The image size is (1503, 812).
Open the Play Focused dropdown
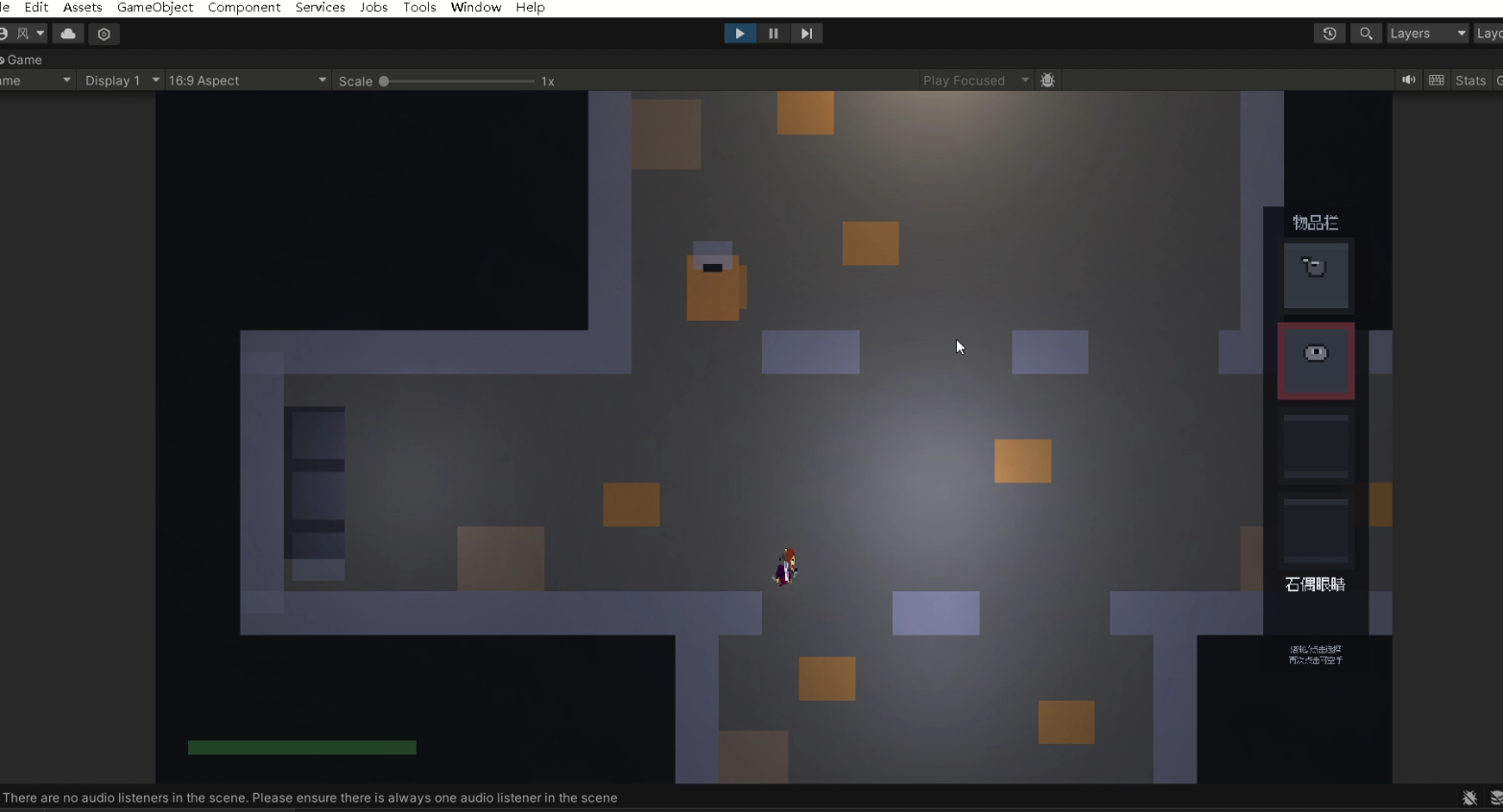coord(976,81)
